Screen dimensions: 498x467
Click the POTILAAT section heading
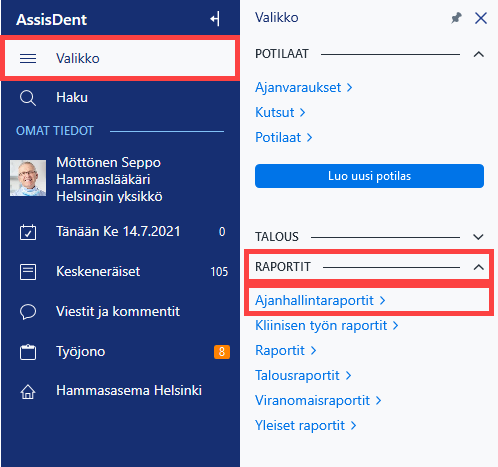tap(282, 54)
